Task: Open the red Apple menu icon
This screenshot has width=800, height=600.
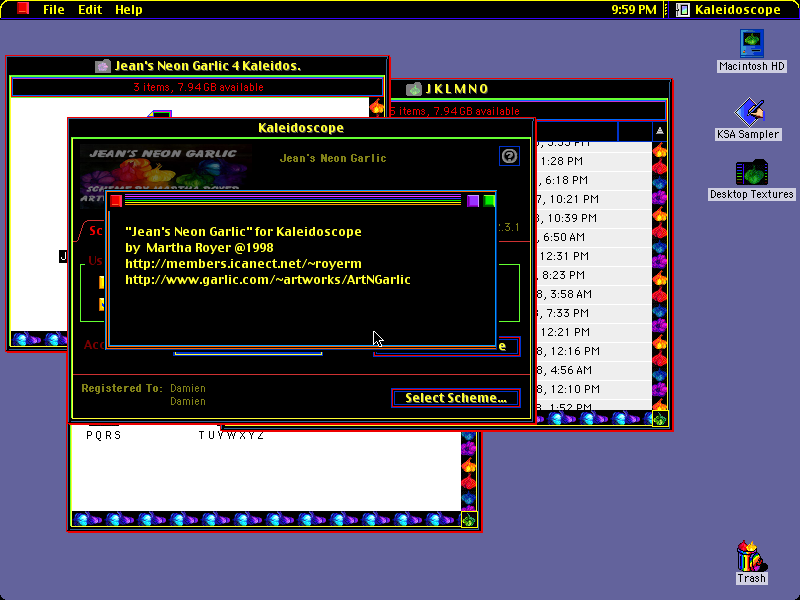Action: point(23,9)
